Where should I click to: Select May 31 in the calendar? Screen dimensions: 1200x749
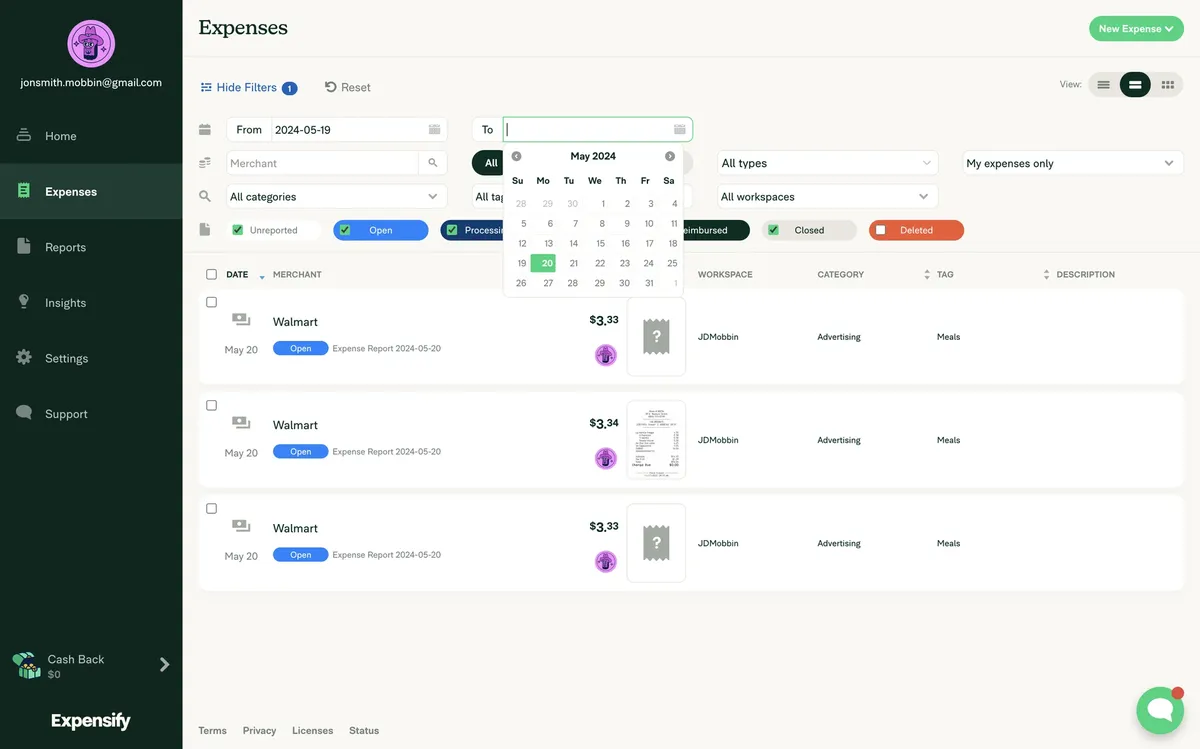tap(649, 283)
